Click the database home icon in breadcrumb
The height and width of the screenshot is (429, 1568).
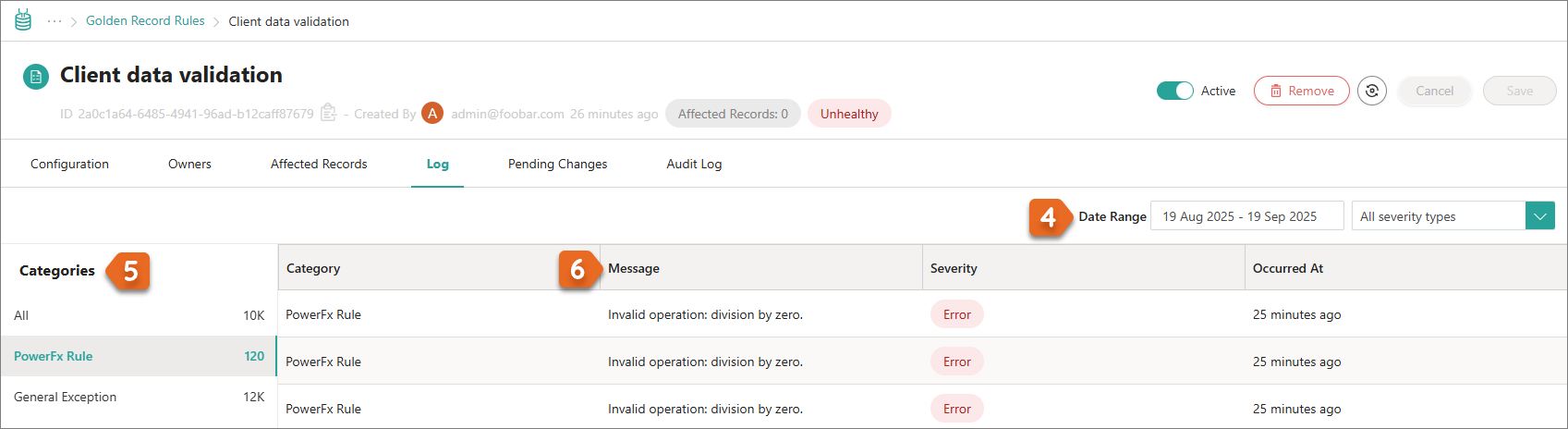tap(23, 20)
